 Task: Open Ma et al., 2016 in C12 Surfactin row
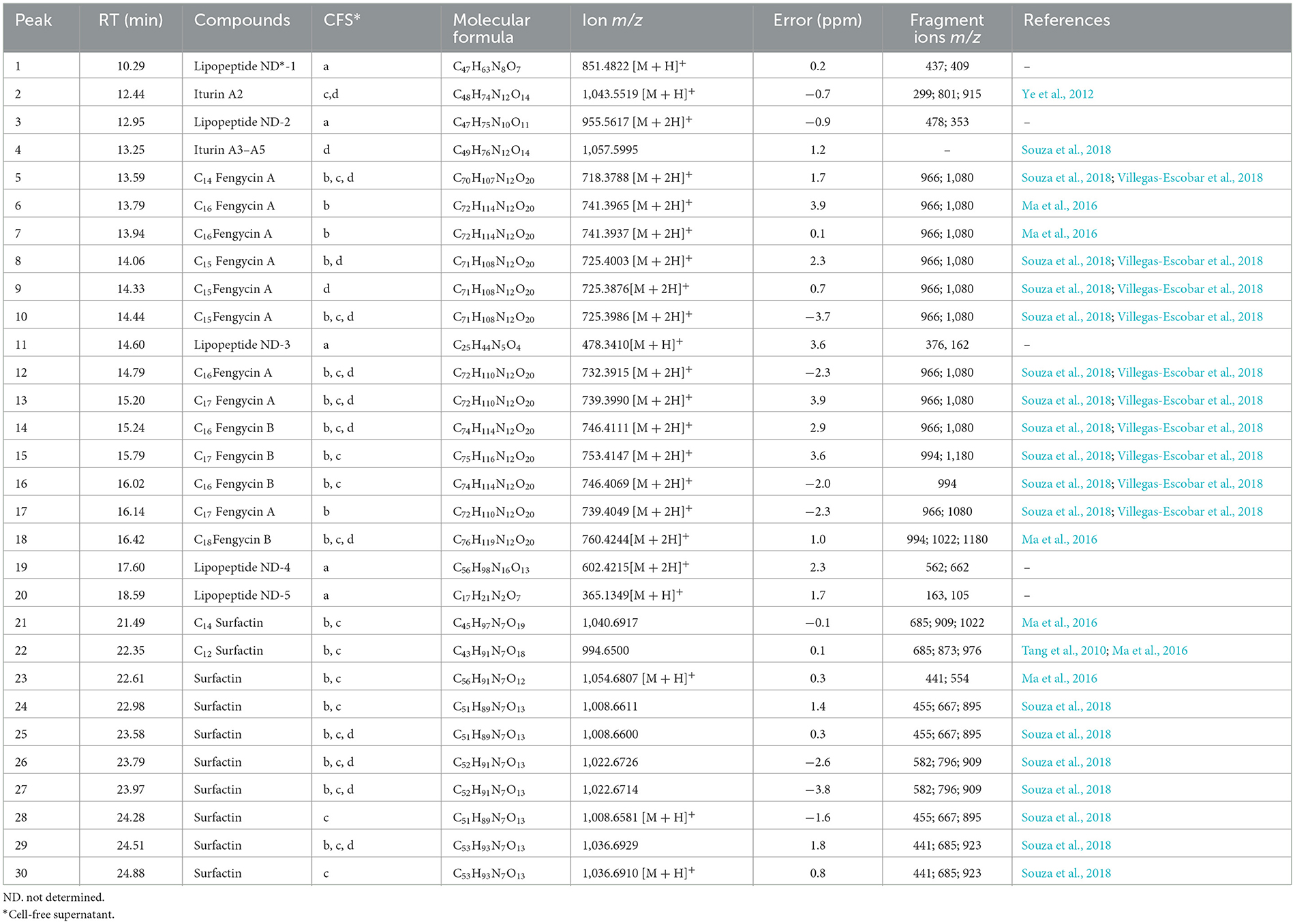point(1150,651)
